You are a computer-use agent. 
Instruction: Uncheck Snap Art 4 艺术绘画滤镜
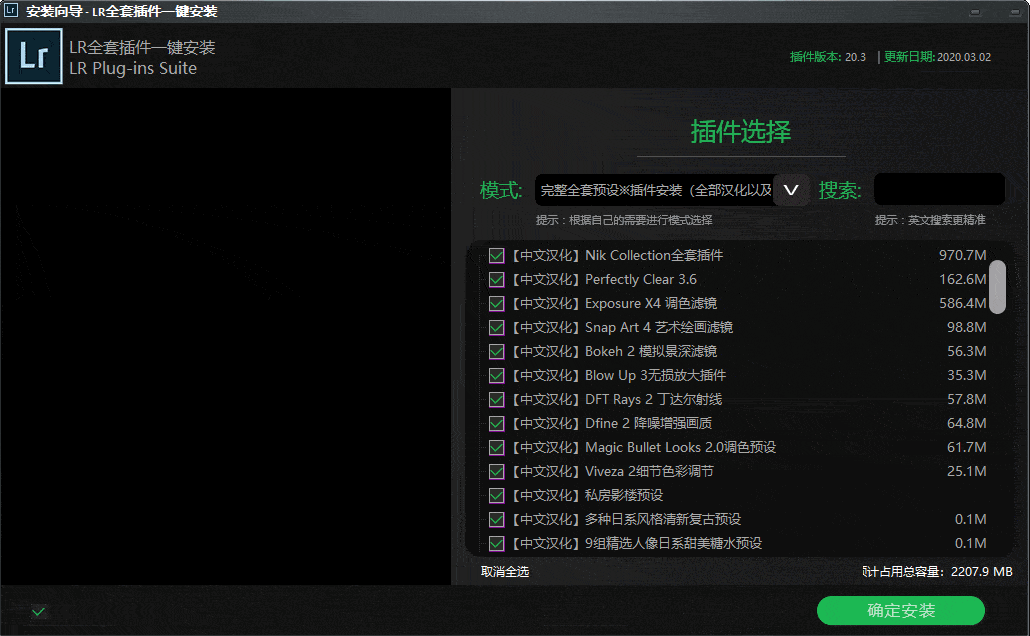coord(496,327)
